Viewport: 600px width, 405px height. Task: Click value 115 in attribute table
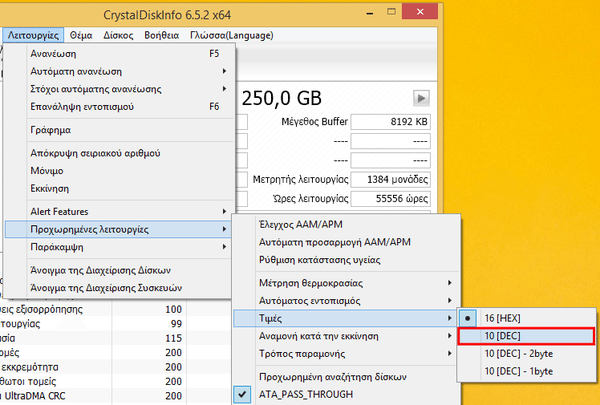click(x=173, y=338)
